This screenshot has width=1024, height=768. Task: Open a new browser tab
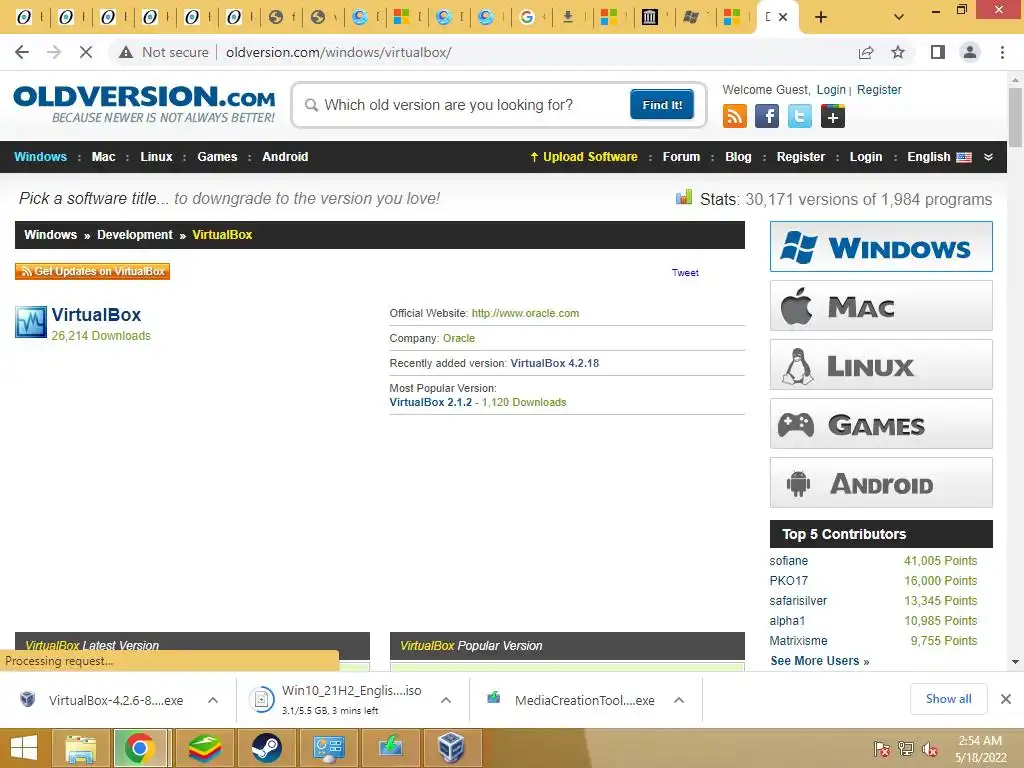(x=821, y=17)
